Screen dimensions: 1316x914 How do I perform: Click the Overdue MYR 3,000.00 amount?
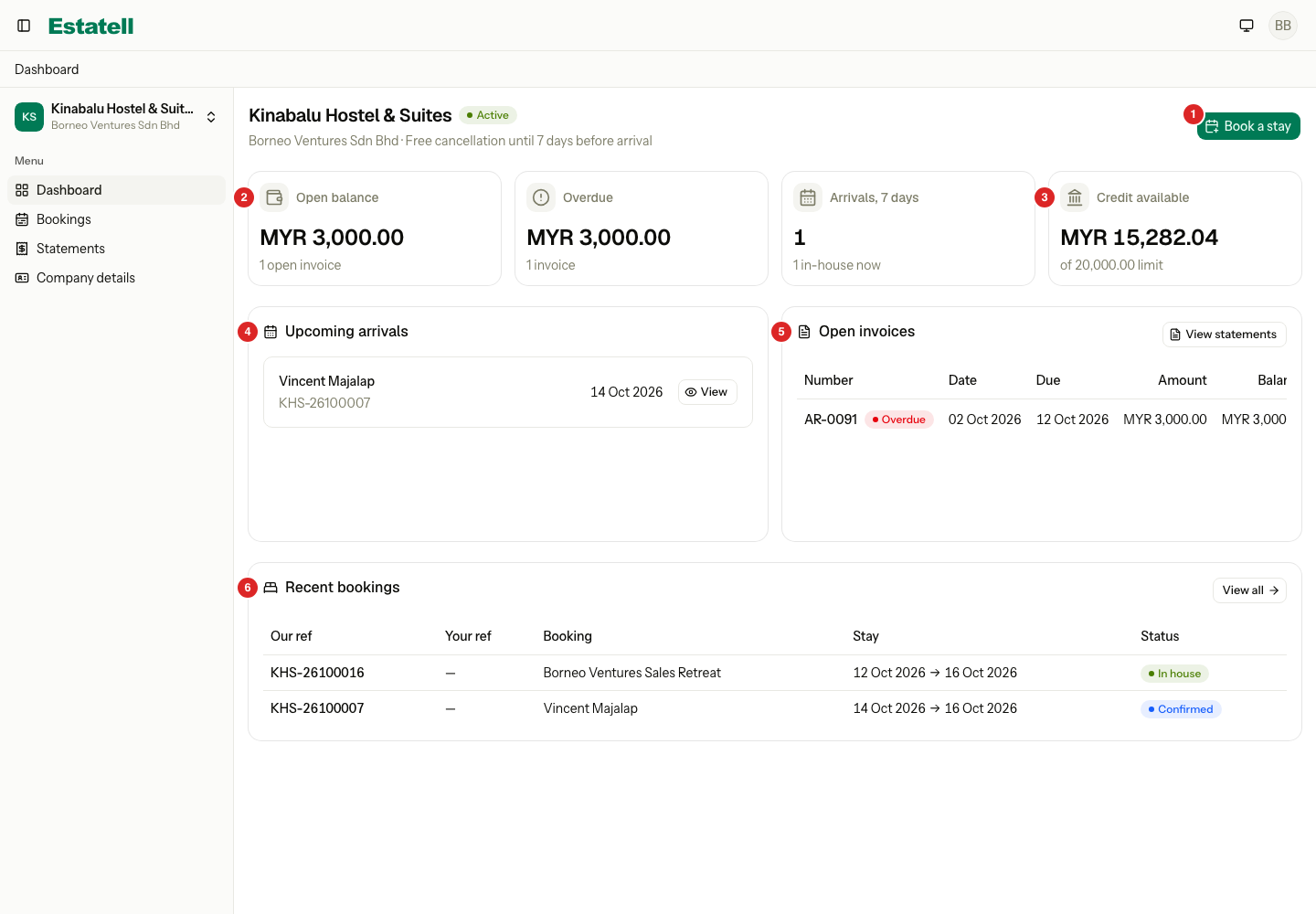[599, 238]
